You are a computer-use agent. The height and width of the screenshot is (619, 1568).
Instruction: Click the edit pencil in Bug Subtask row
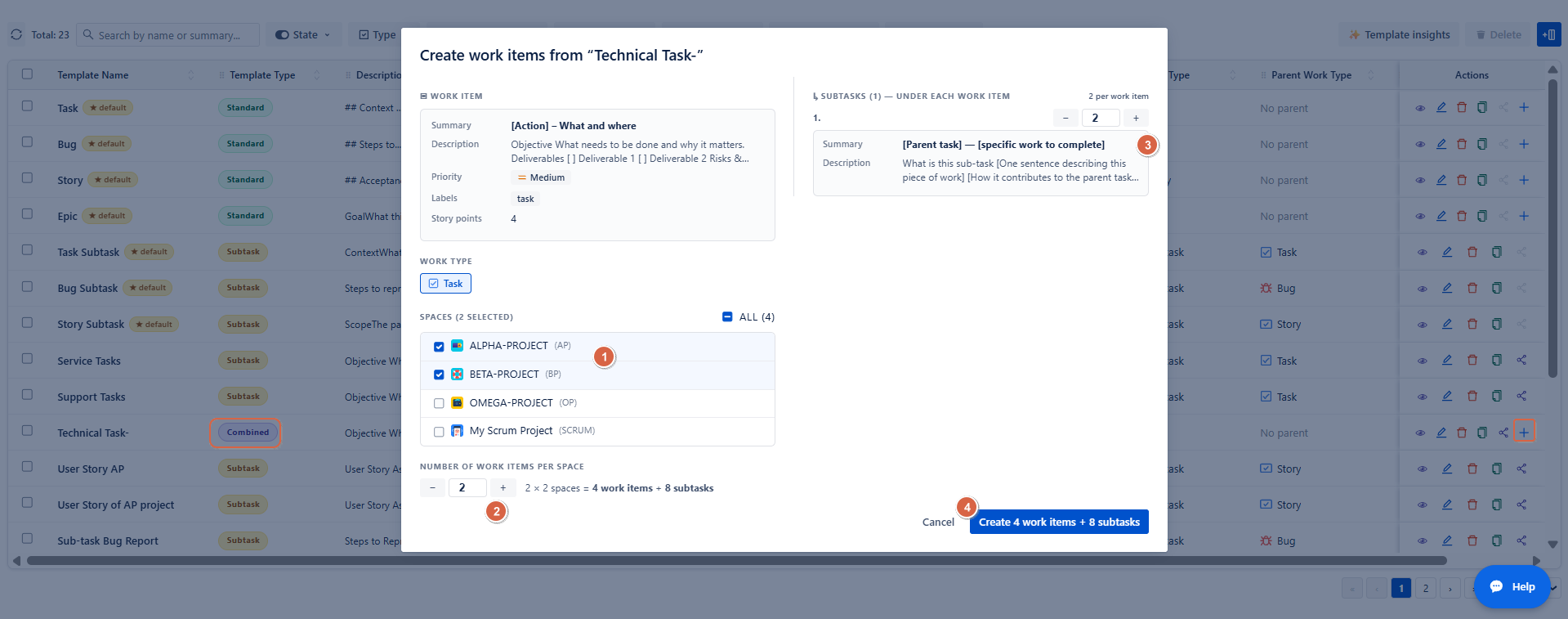(1447, 288)
